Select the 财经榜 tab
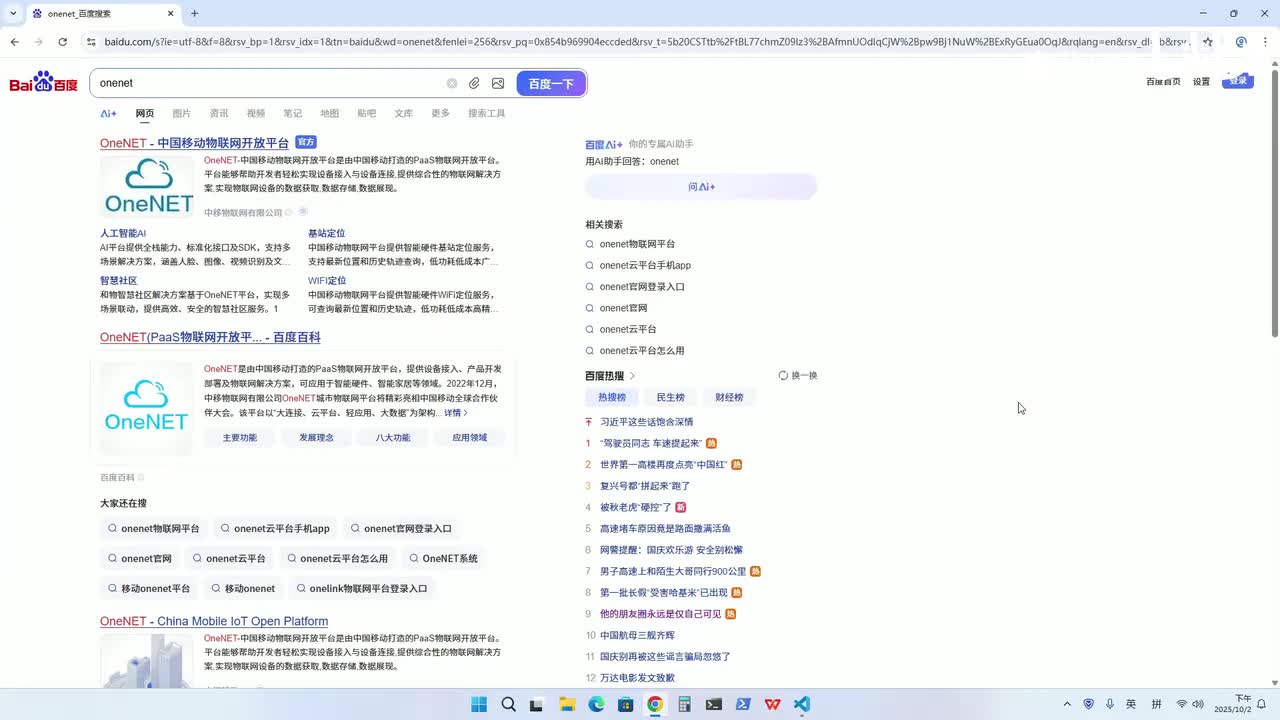 [x=728, y=397]
